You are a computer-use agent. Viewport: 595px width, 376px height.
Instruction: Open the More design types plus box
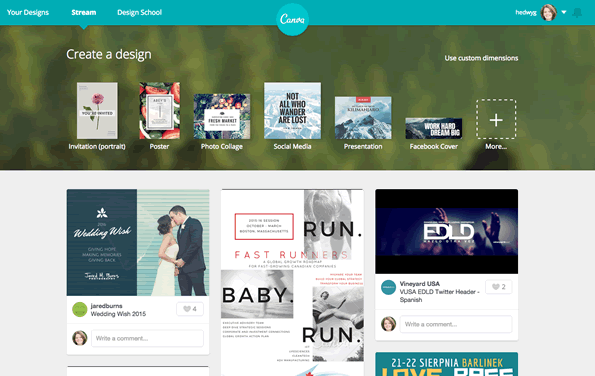coord(496,119)
